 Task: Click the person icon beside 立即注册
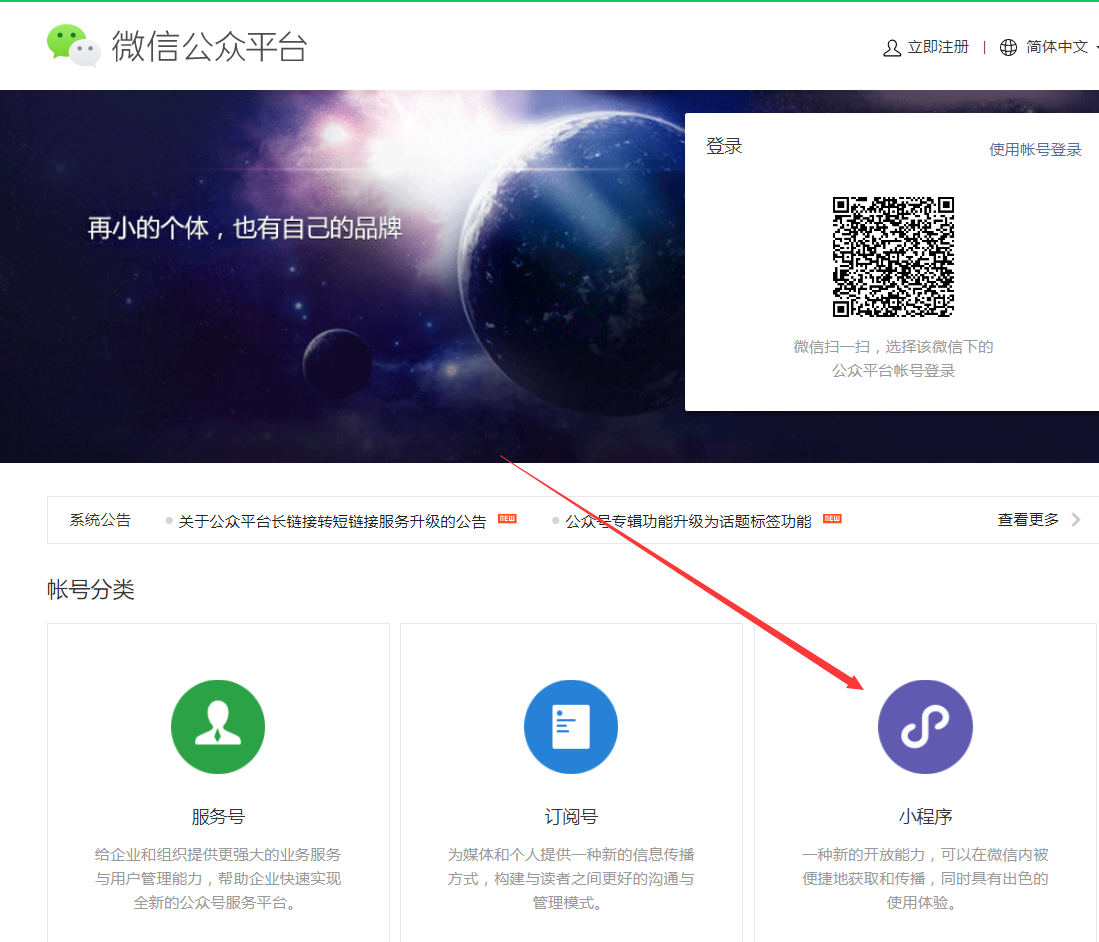(x=891, y=46)
